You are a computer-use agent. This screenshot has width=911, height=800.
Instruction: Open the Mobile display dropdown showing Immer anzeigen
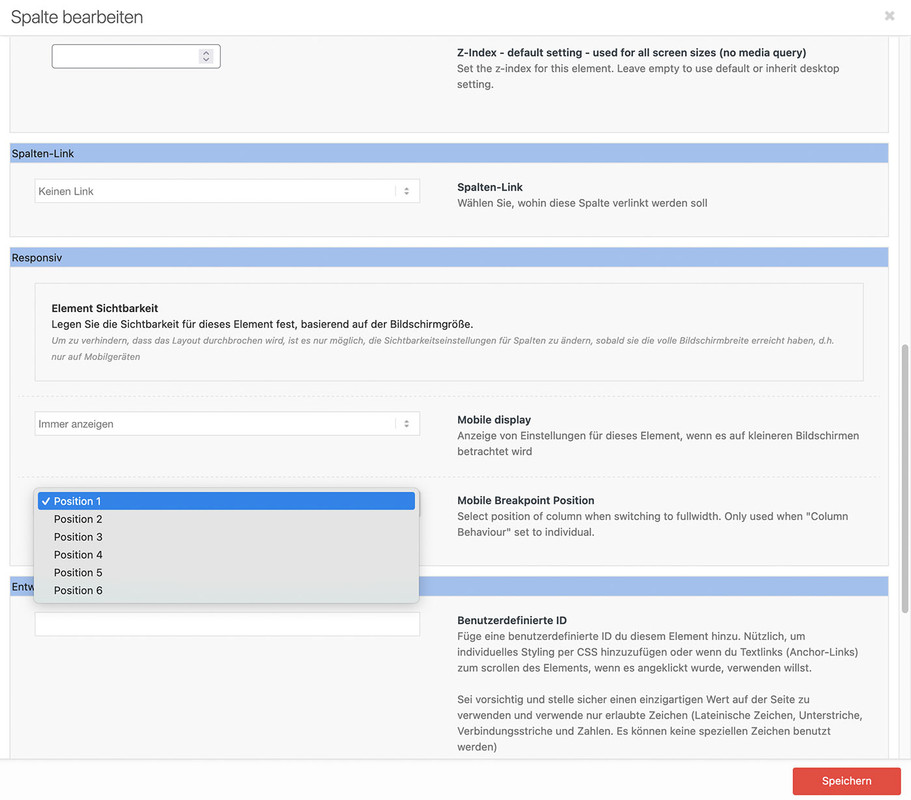pos(227,424)
